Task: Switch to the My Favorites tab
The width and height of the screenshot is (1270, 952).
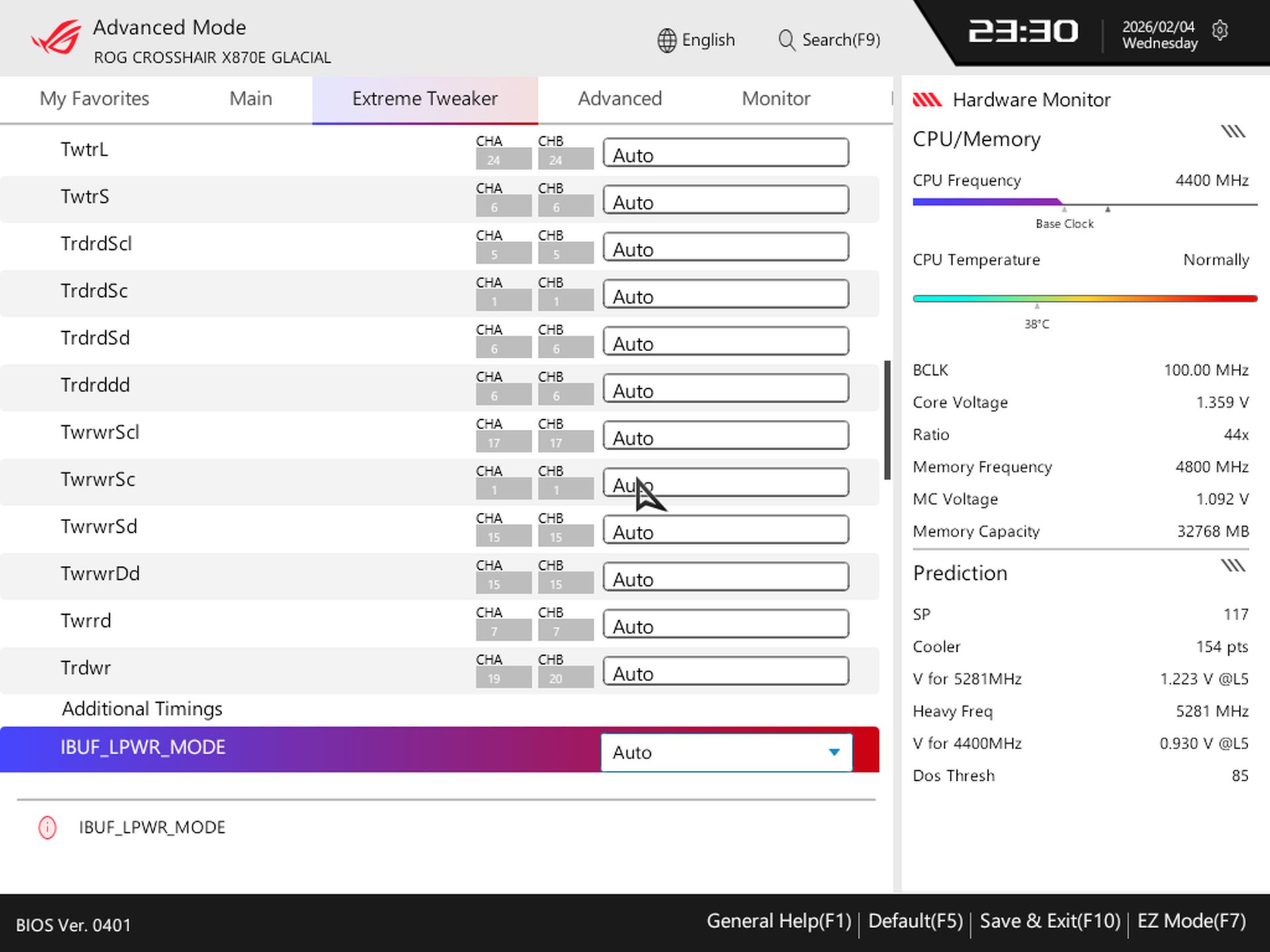Action: pos(94,99)
